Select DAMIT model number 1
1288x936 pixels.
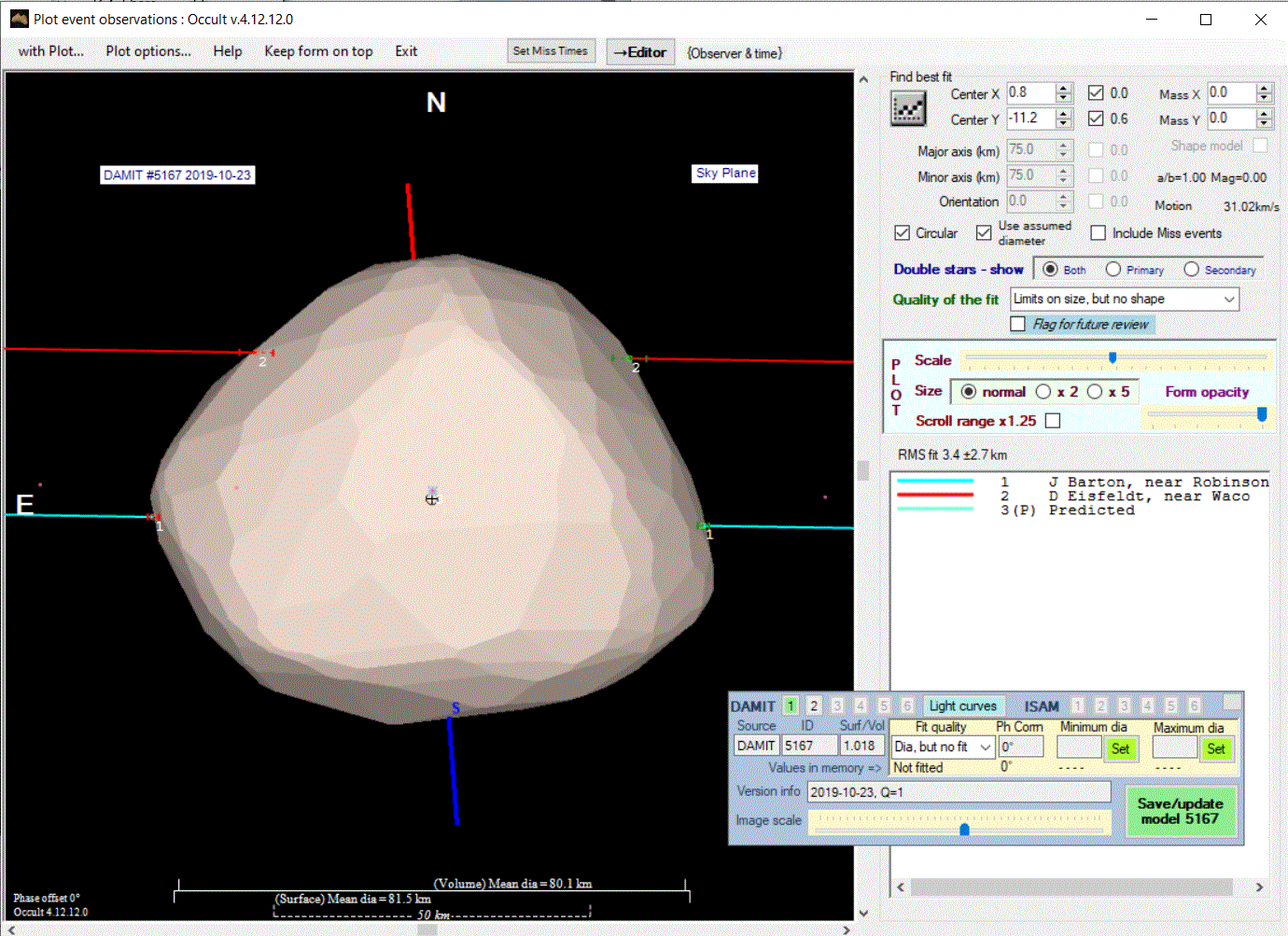coord(791,705)
